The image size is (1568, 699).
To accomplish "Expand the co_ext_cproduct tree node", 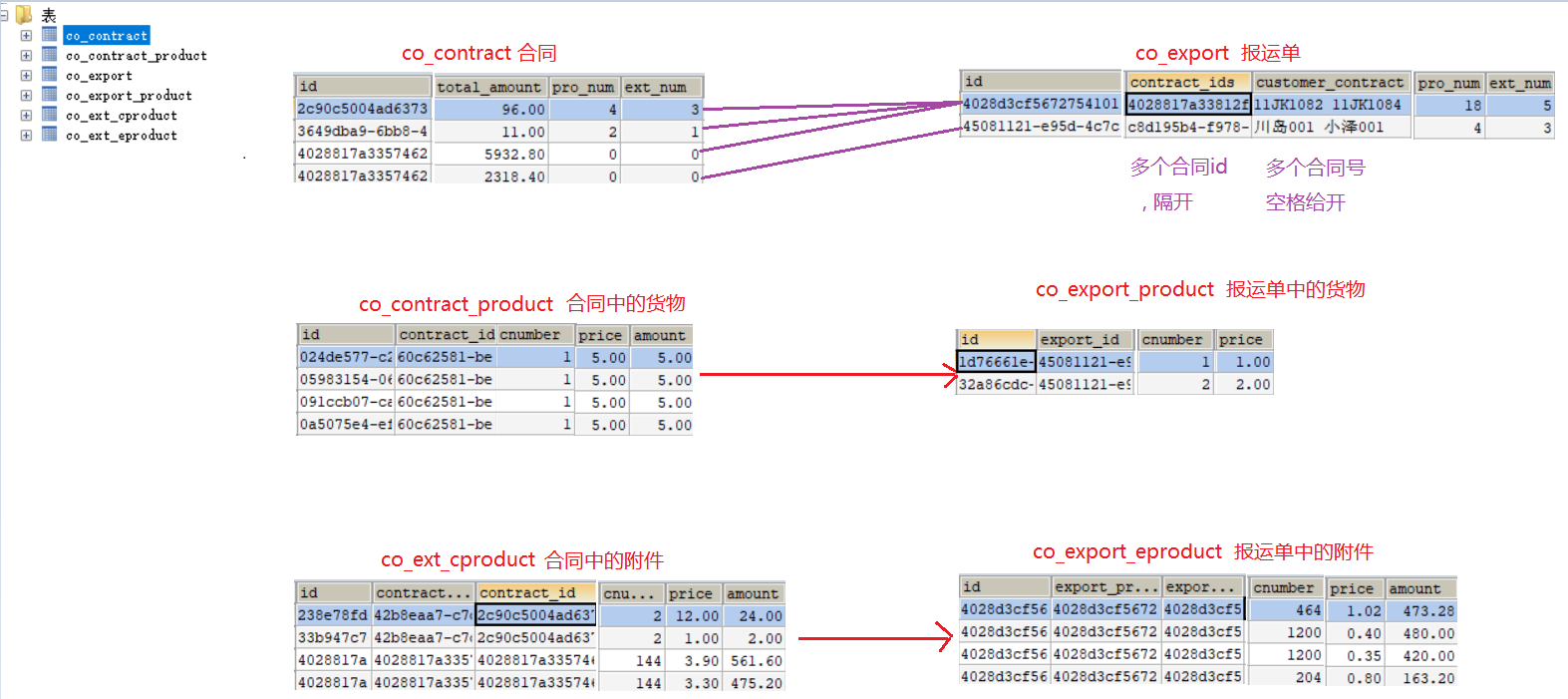I will (26, 116).
